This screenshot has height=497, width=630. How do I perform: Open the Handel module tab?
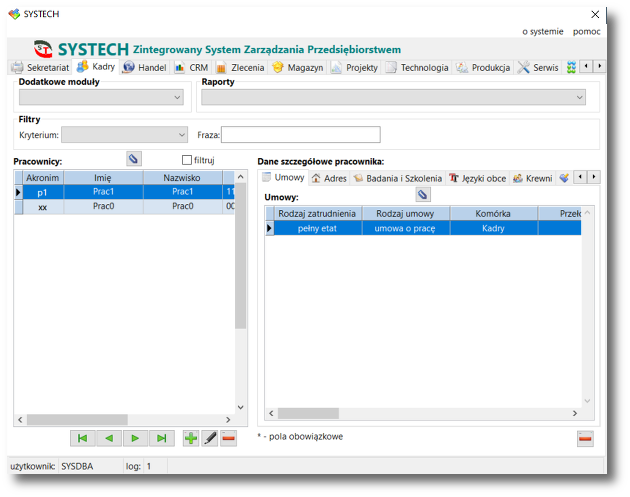click(144, 67)
